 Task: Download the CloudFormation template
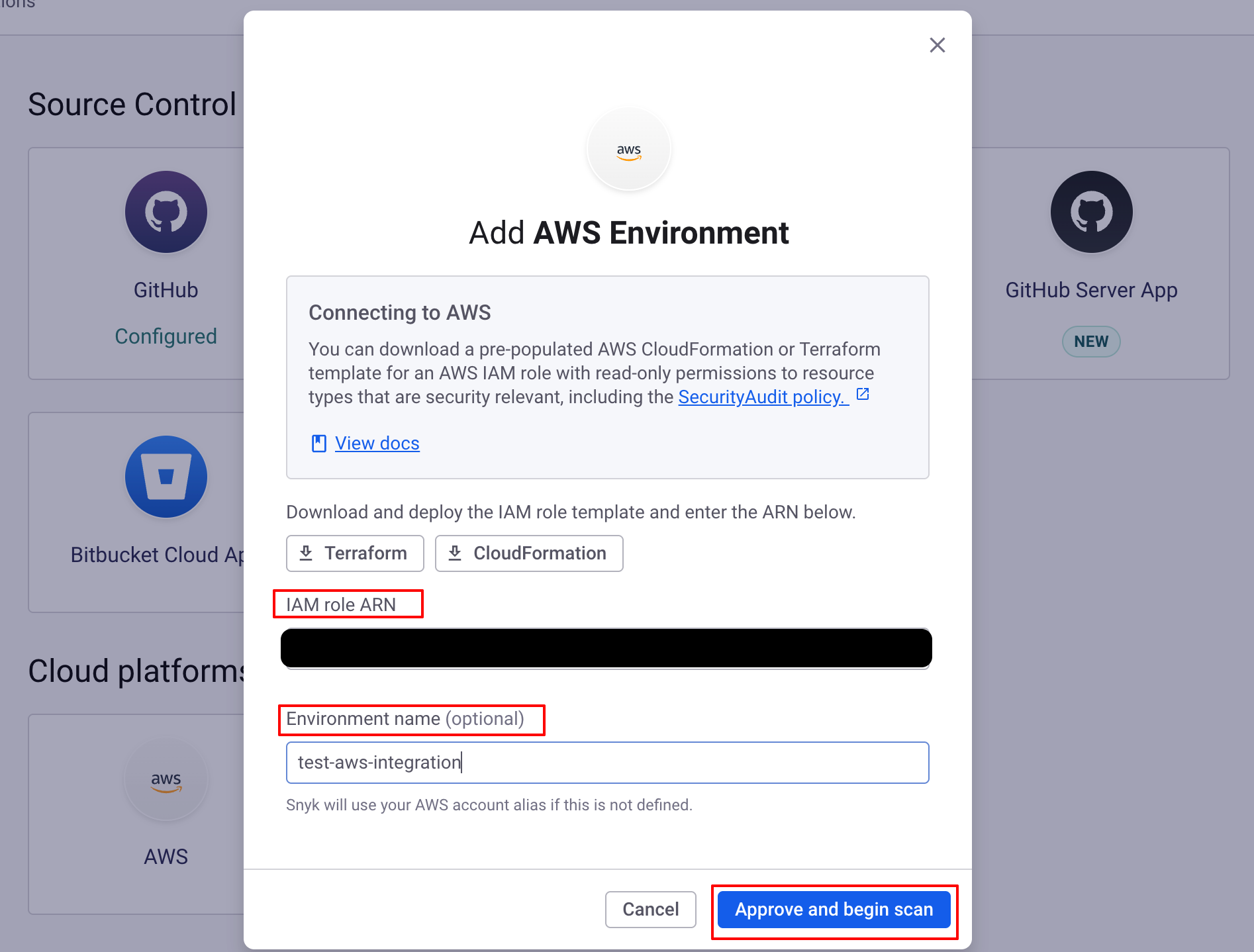(x=529, y=553)
